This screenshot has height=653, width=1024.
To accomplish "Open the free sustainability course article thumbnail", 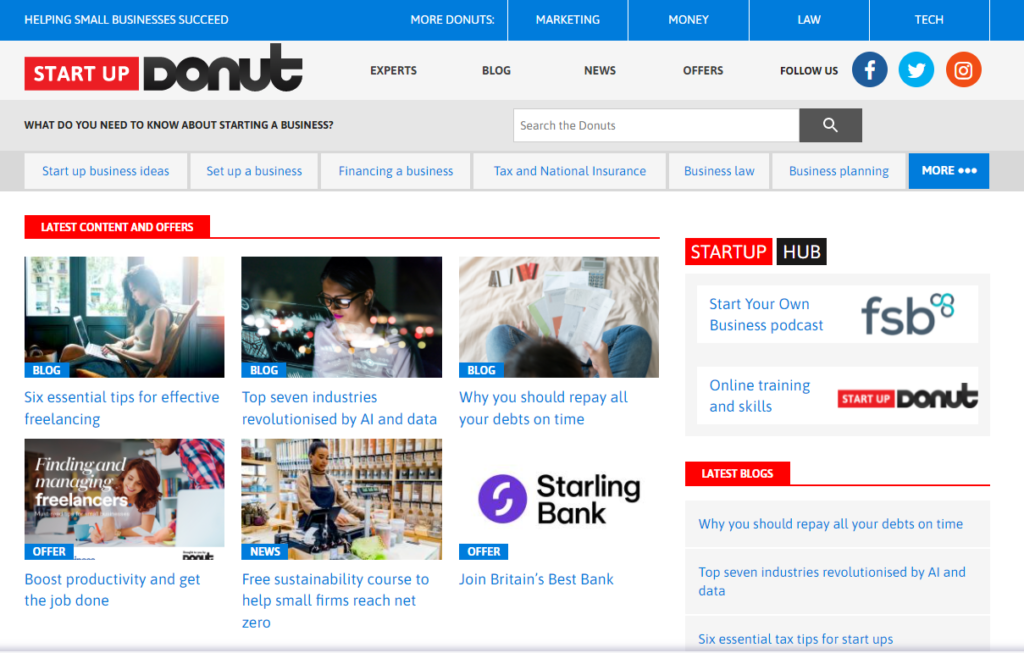I will [341, 499].
